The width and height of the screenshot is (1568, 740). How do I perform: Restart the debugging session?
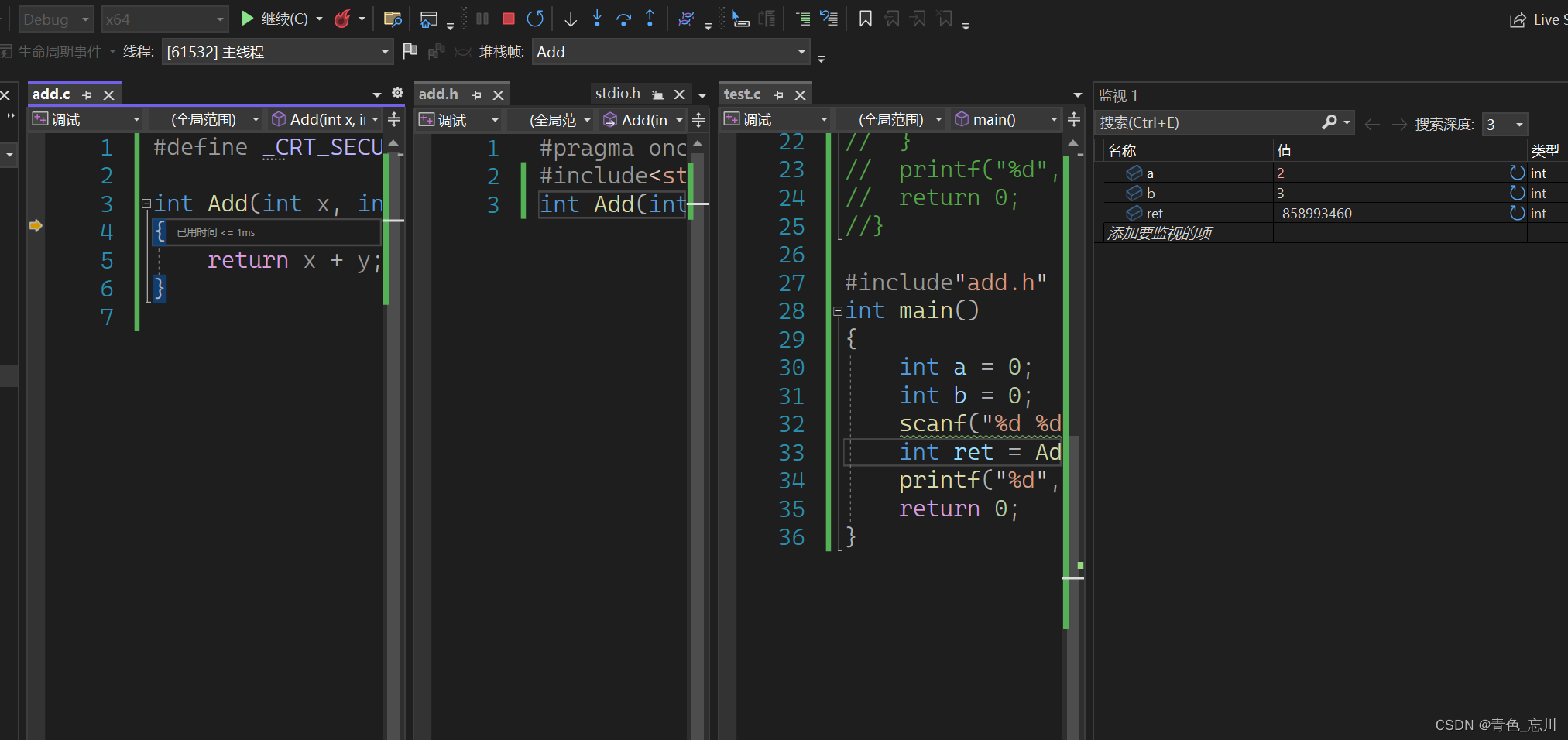(535, 19)
